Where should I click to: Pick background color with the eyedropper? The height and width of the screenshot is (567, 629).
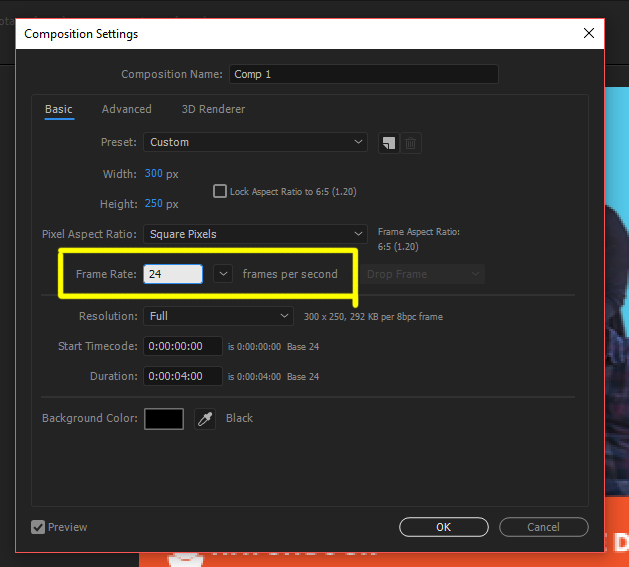[x=205, y=419]
